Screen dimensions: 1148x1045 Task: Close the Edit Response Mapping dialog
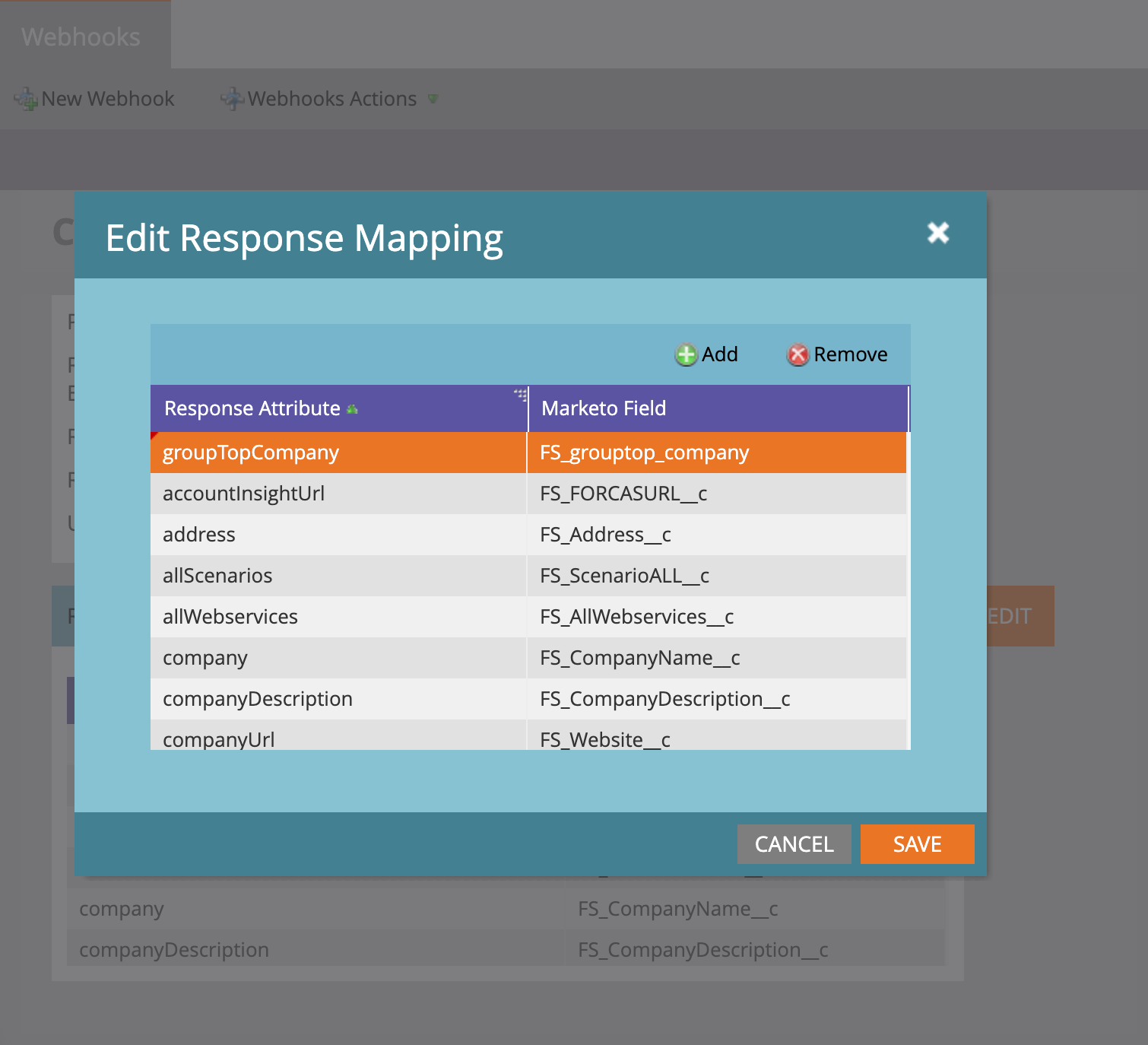(938, 233)
